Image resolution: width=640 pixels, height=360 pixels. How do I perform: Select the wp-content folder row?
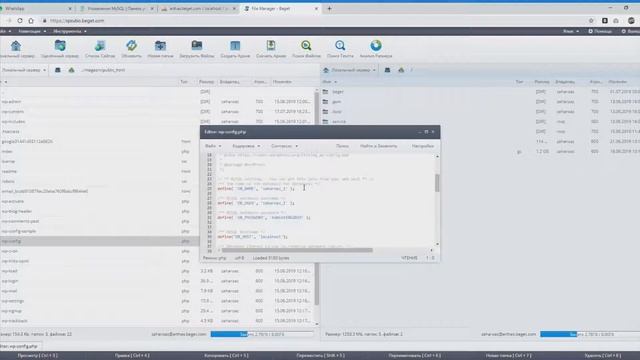tap(157, 111)
